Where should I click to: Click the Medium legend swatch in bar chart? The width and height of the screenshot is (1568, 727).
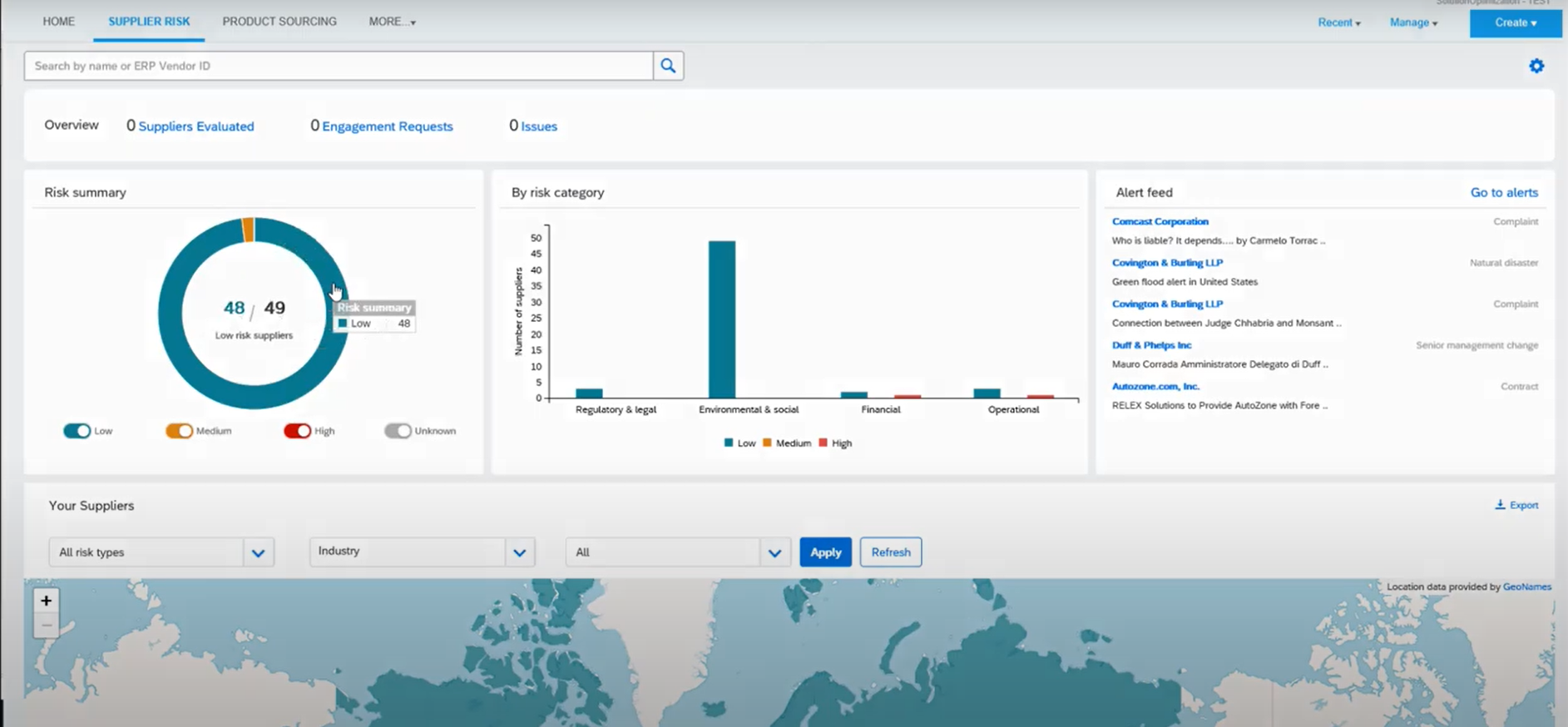767,443
